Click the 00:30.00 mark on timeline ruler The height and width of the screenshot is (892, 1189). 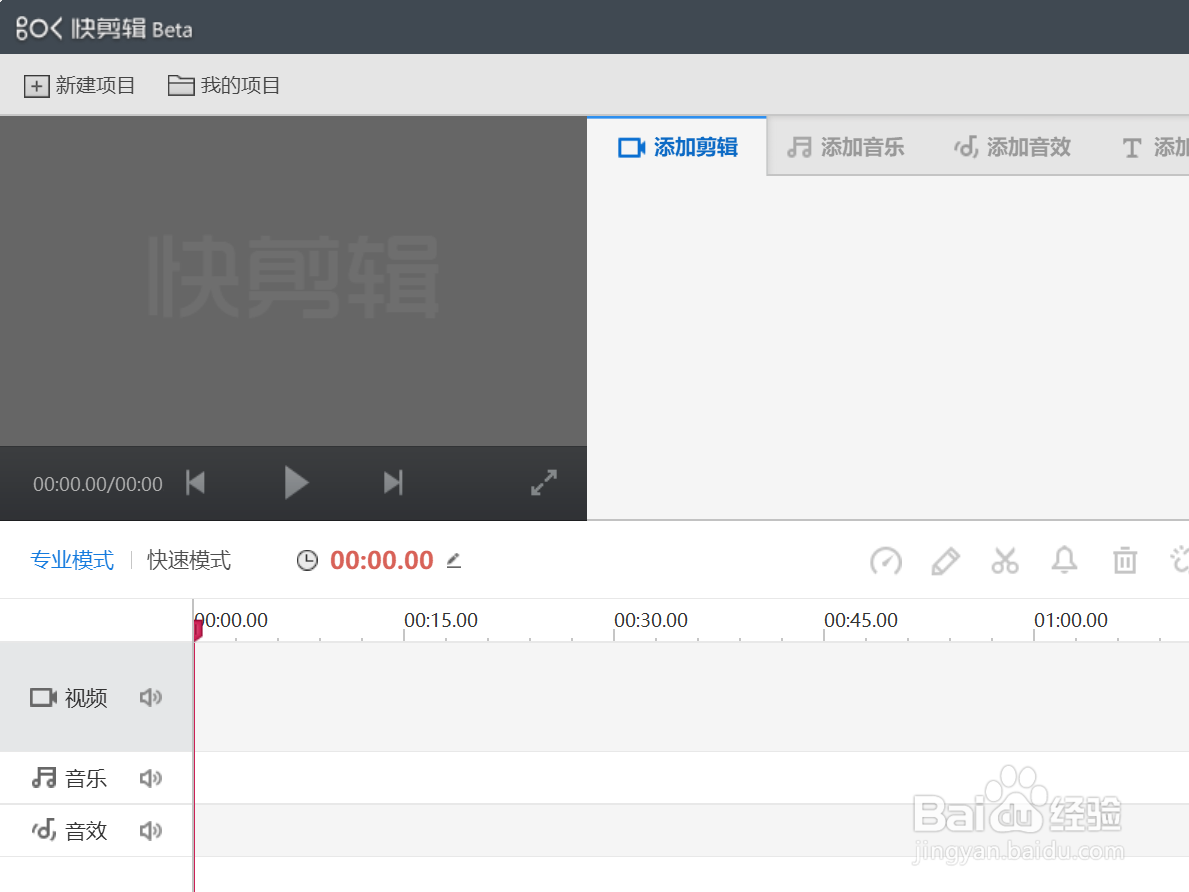651,620
